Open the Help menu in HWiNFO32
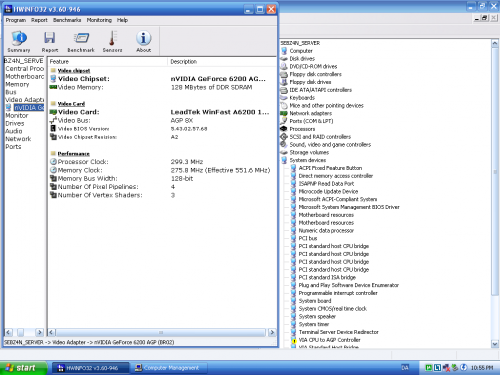500x375 pixels. (122, 20)
